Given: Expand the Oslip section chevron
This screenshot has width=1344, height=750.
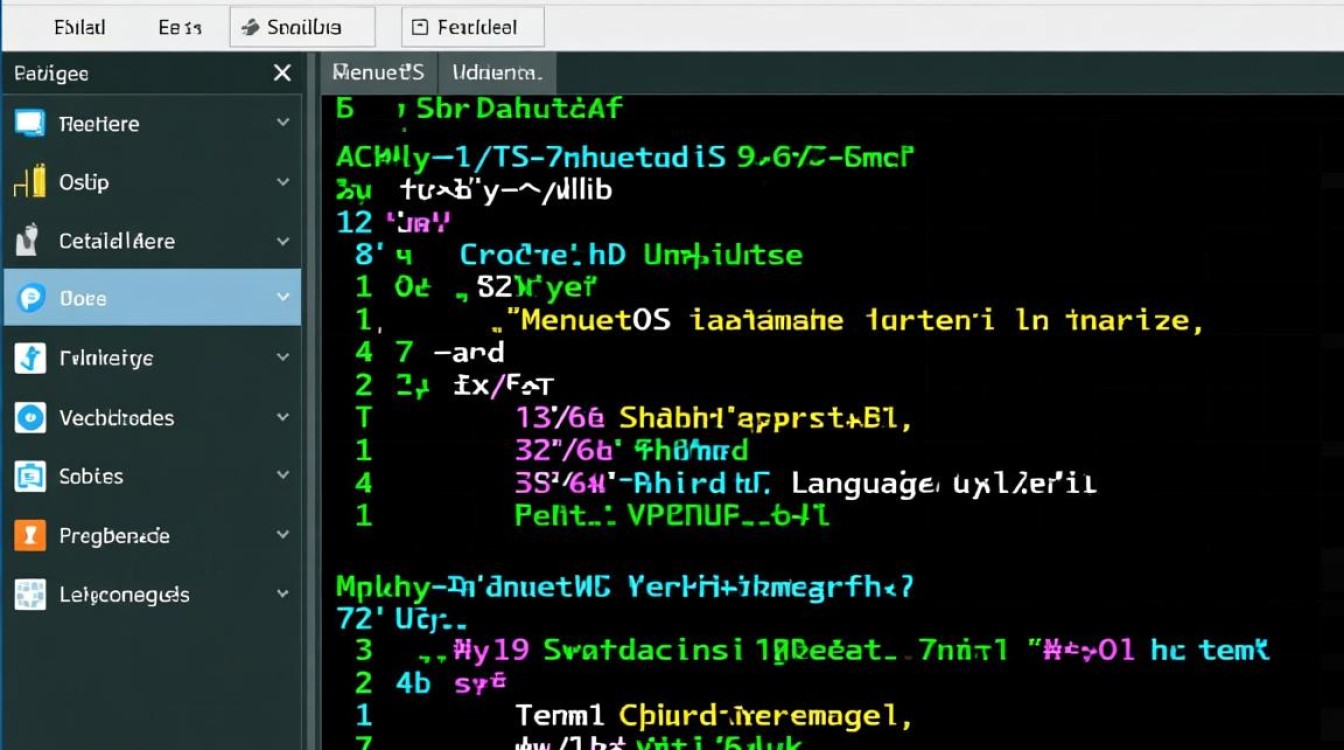Looking at the screenshot, I should [x=283, y=182].
